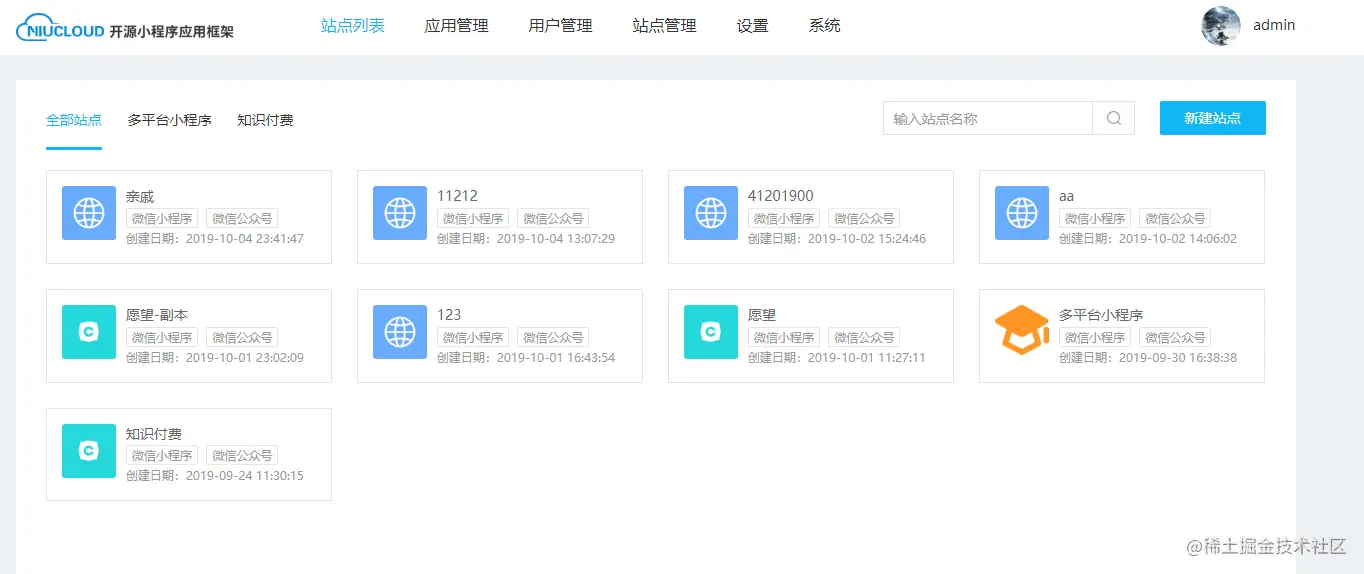The image size is (1364, 574).
Task: Click date 2019-10-02 15:24:46
Action: (867, 239)
